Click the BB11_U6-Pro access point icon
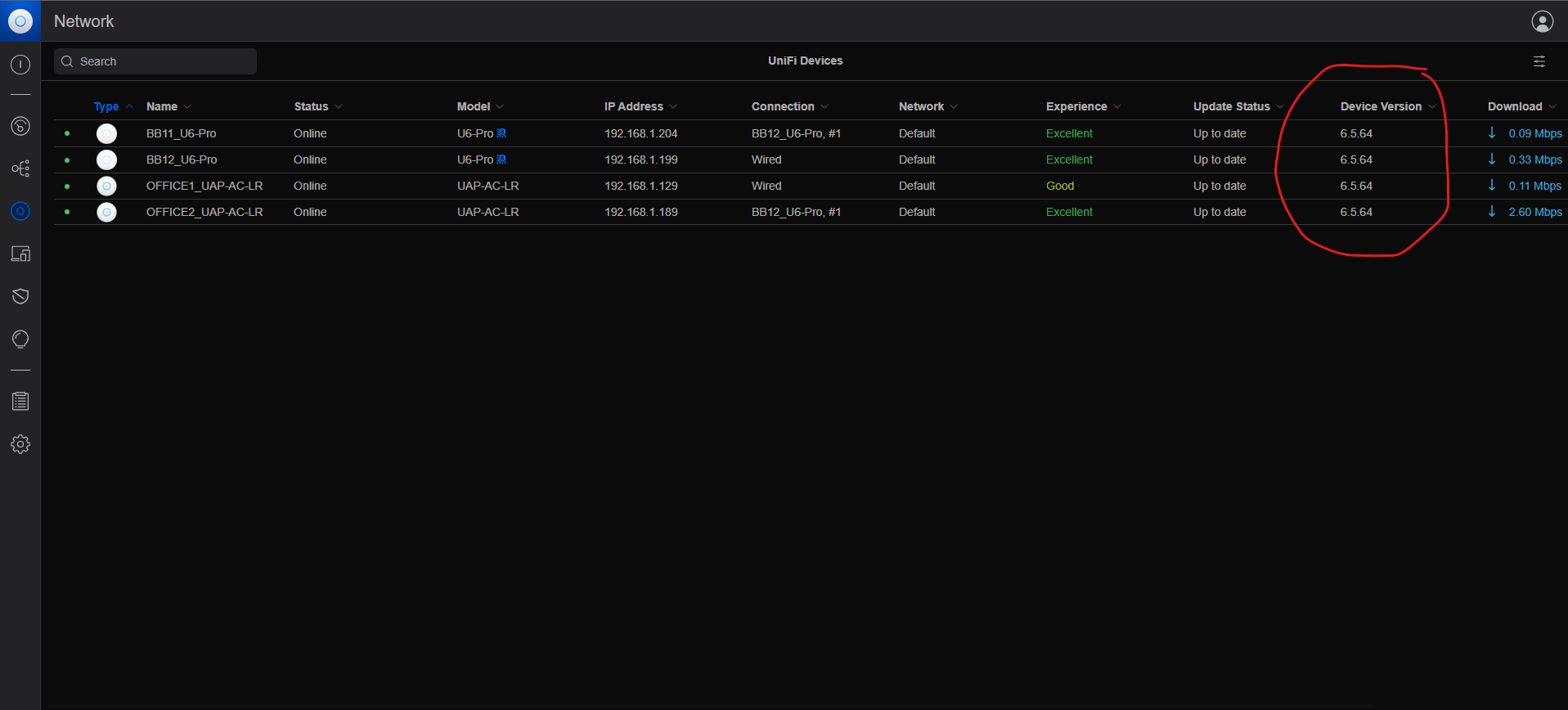Viewport: 1568px width, 710px height. pyautogui.click(x=106, y=133)
